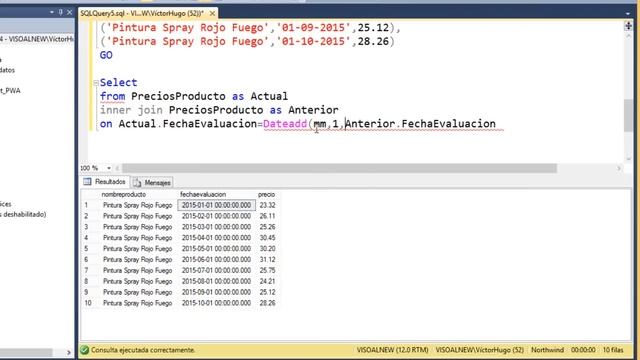
Task: Select the 2015-04-01 00:00:00.000 cell
Action: click(216, 238)
